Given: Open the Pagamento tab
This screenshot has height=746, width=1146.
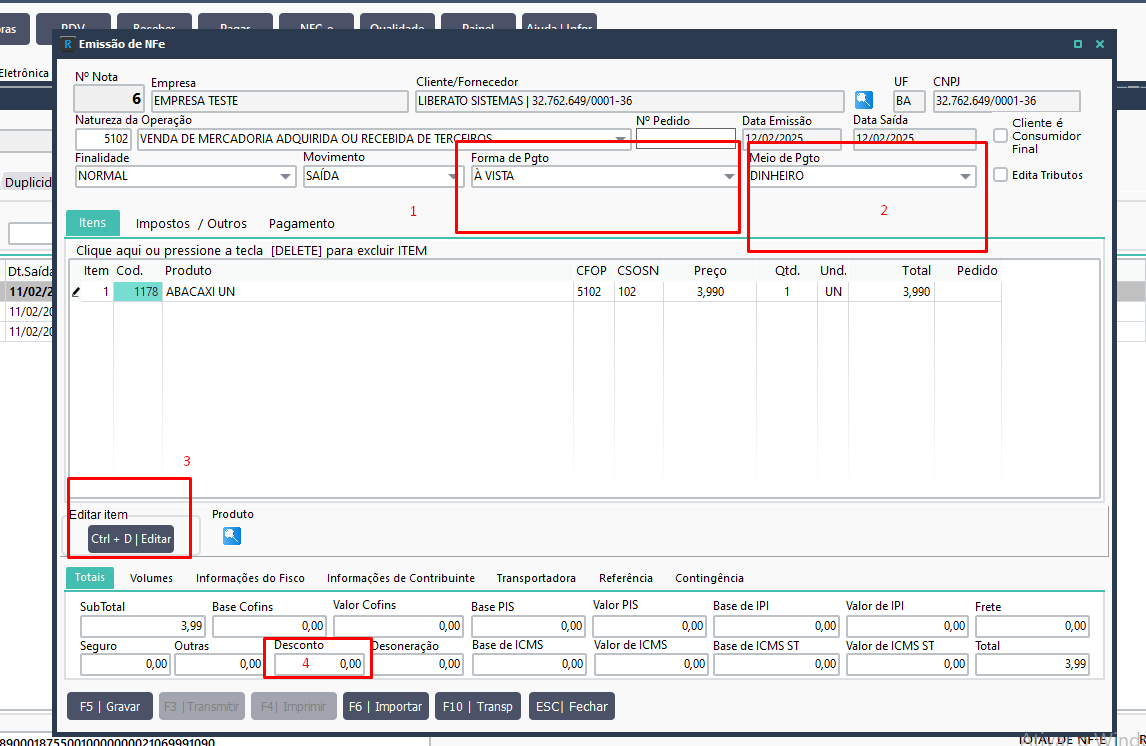Looking at the screenshot, I should (302, 224).
